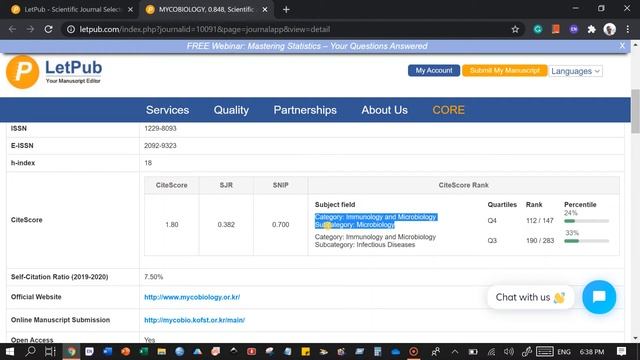Open the Chrome extensions puzzle icon
Screen dimensions: 640x360
click(x=591, y=29)
